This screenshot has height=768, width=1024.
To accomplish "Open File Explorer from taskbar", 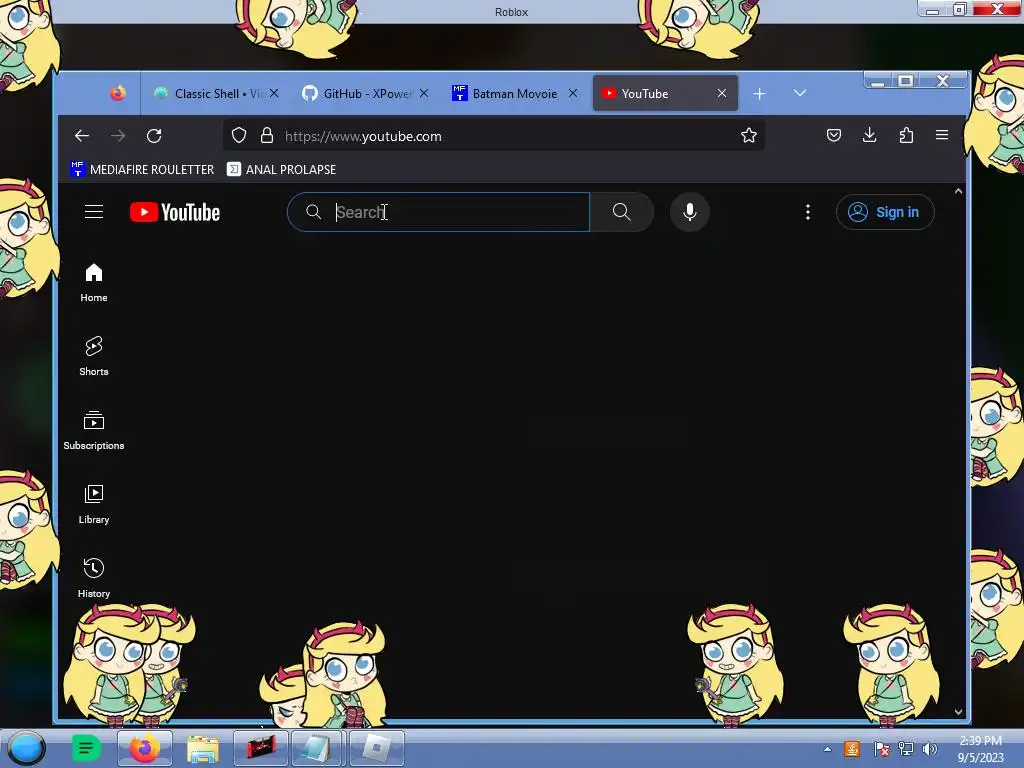I will coord(202,748).
